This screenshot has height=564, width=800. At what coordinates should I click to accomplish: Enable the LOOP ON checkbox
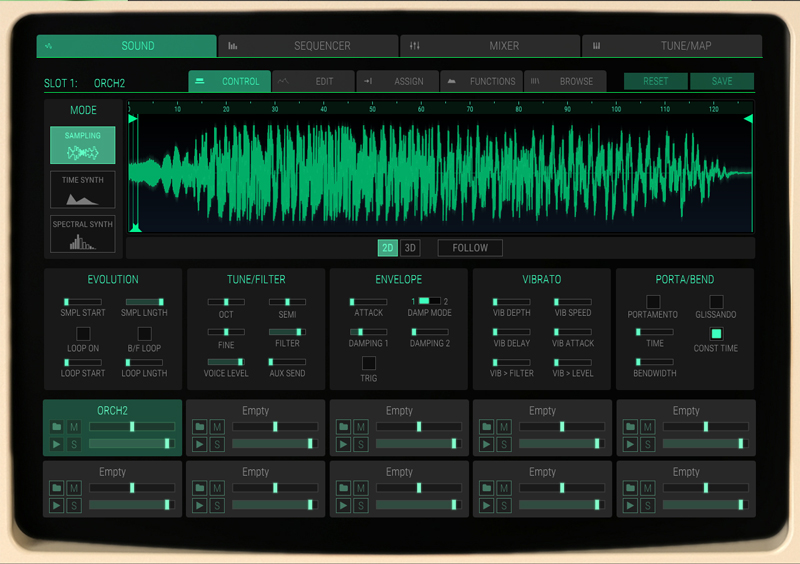(83, 334)
